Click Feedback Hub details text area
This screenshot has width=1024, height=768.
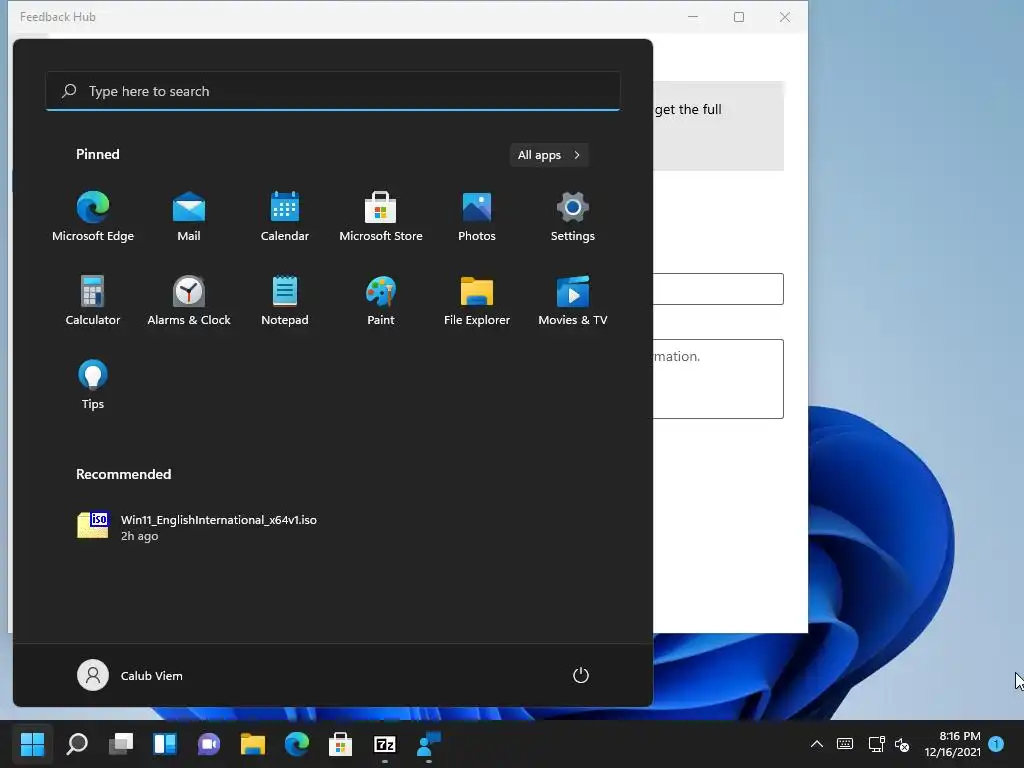coord(718,379)
